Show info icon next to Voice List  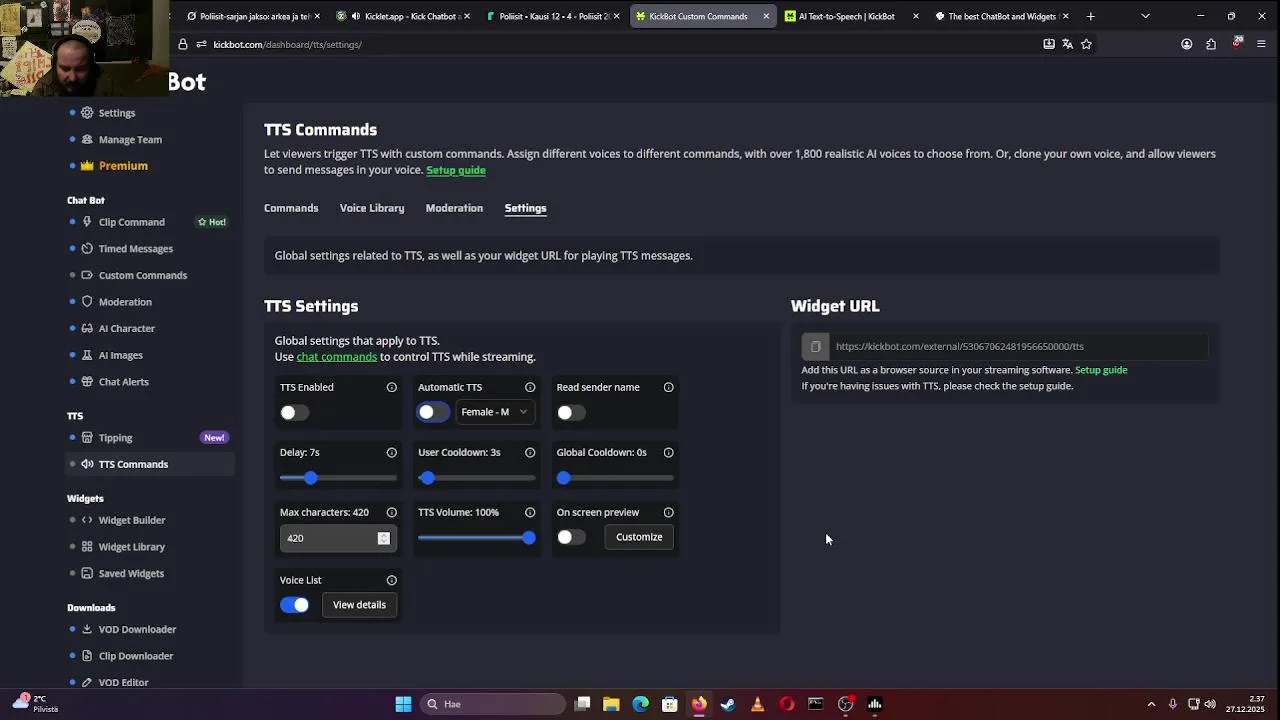392,580
